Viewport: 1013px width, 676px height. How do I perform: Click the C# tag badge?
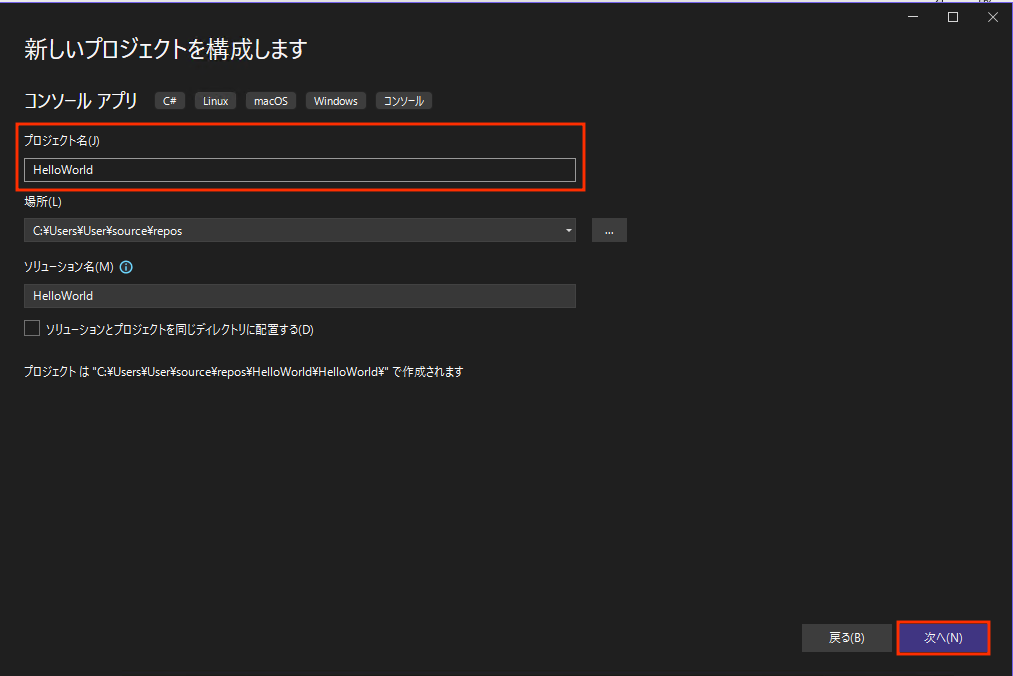point(169,101)
